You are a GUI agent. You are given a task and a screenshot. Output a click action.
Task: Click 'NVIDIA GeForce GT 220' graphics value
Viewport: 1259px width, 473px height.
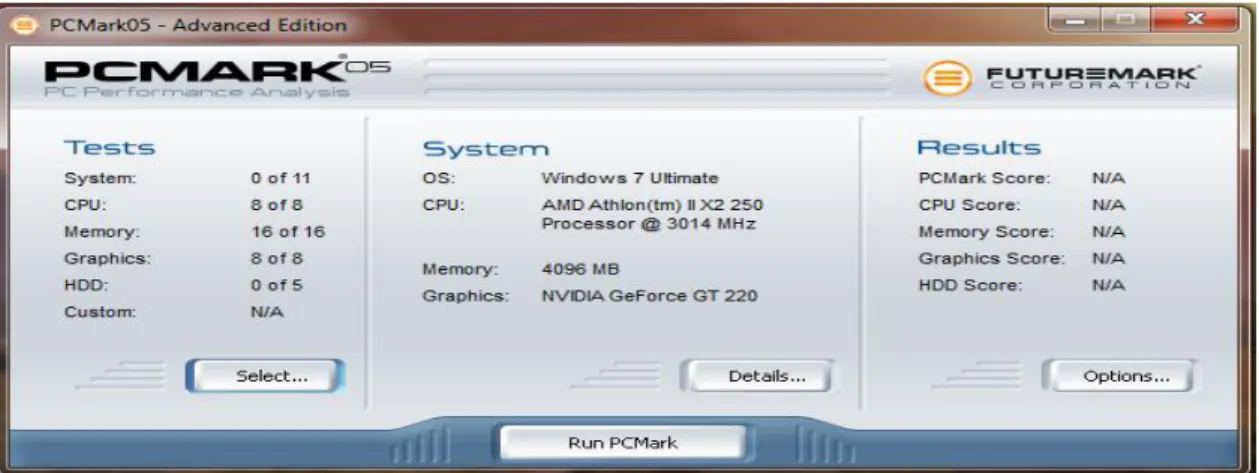click(649, 296)
